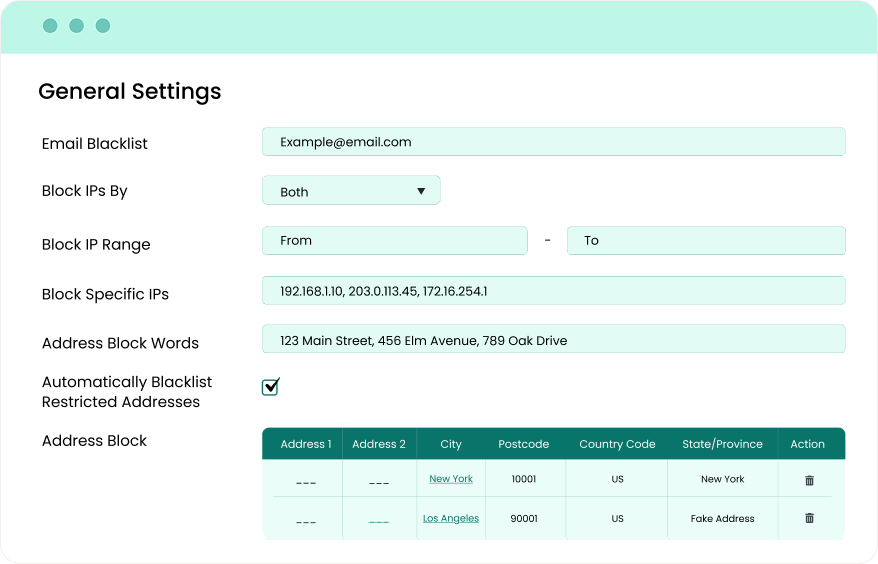Delete the Los Angeles address row
The image size is (878, 564).
(x=809, y=518)
